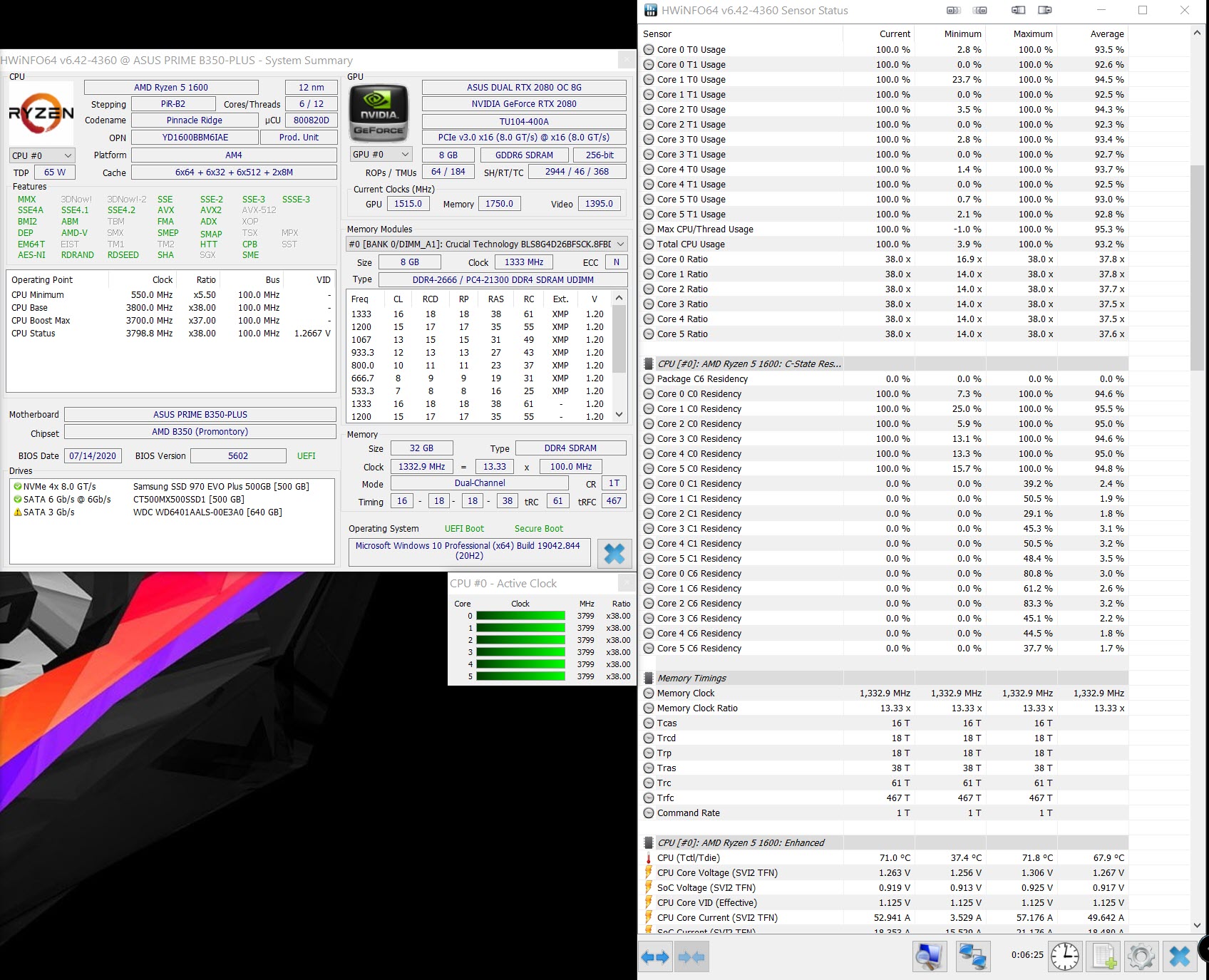Click the Average column header
This screenshot has height=980, width=1209.
(x=1093, y=33)
